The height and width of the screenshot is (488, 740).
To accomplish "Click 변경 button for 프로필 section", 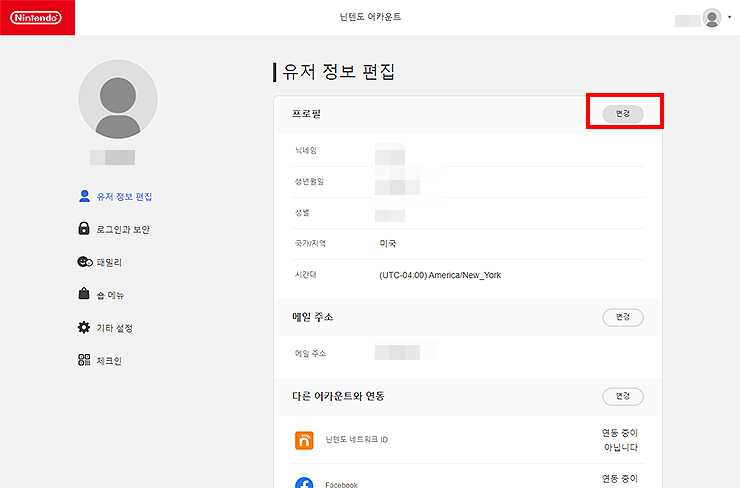I will pyautogui.click(x=623, y=114).
